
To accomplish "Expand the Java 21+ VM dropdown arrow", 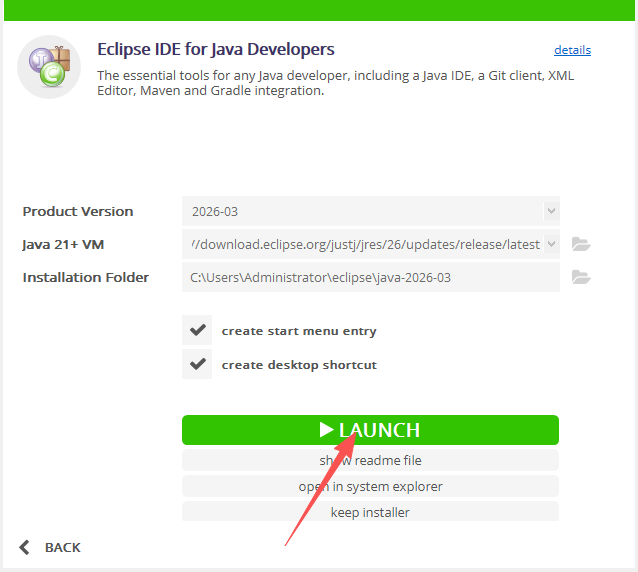I will pyautogui.click(x=551, y=244).
